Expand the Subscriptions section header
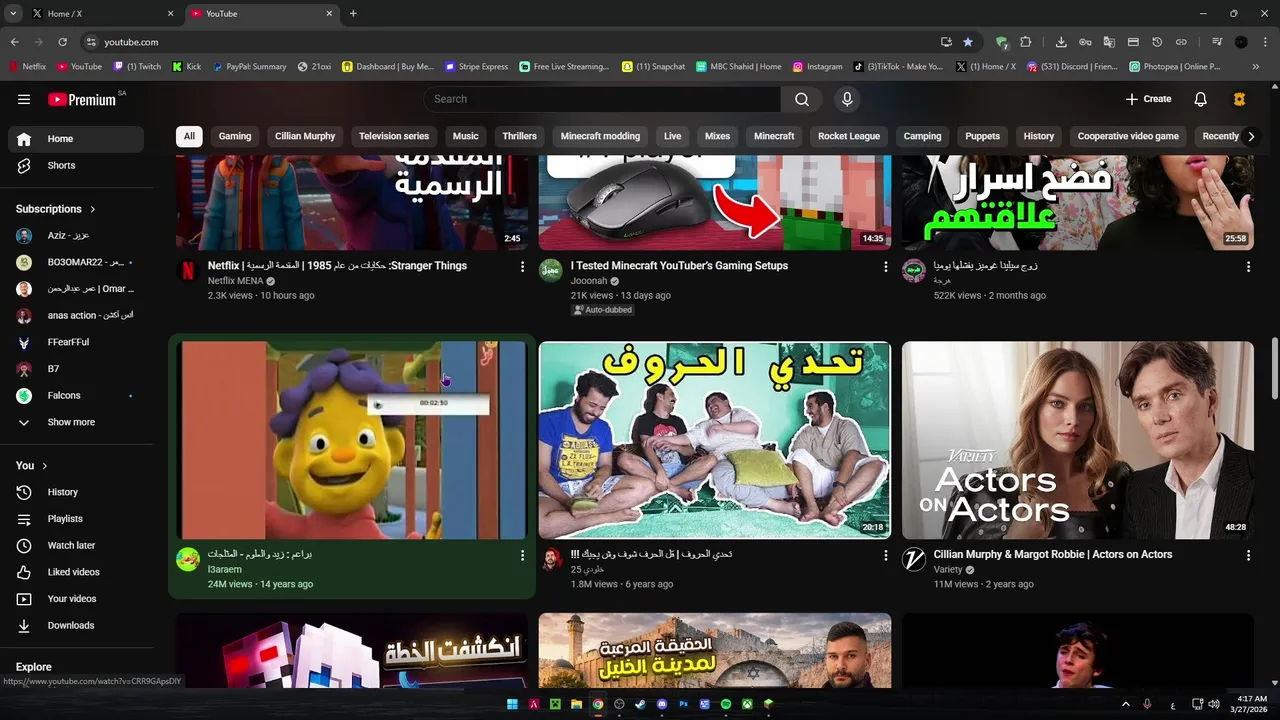Viewport: 1280px width, 720px height. click(56, 209)
